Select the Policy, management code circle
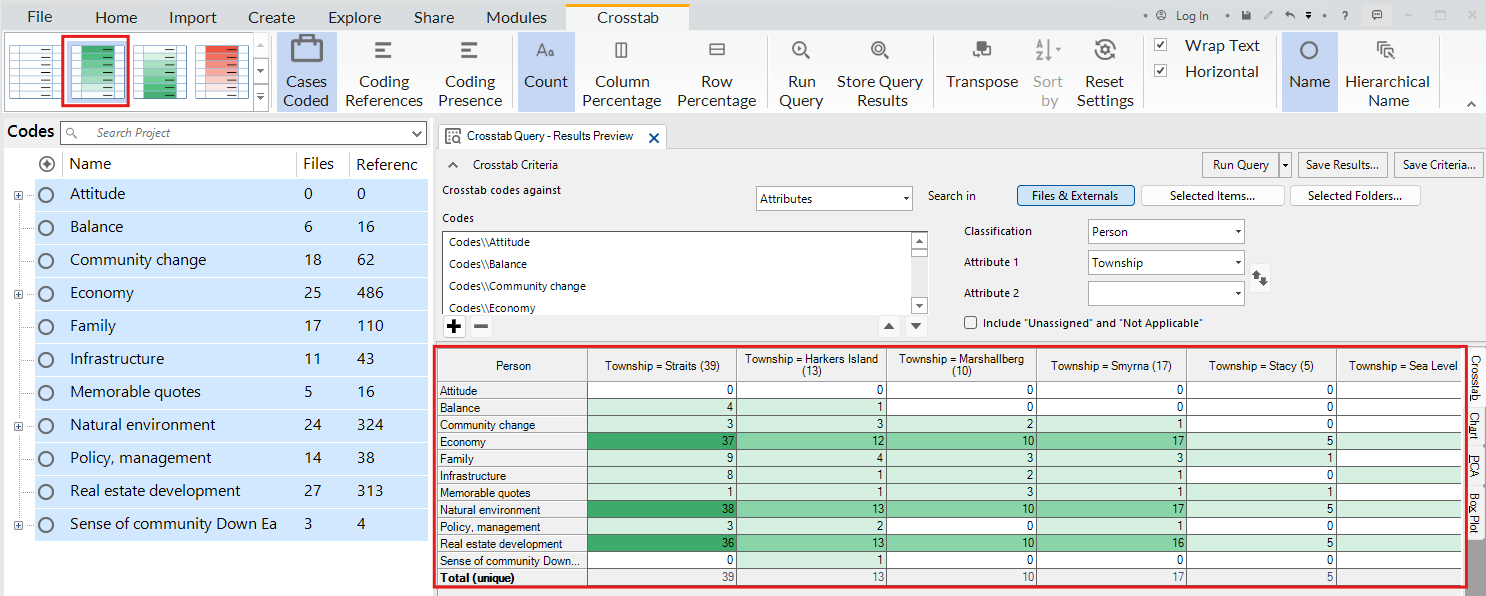The width and height of the screenshot is (1486, 596). 46,458
